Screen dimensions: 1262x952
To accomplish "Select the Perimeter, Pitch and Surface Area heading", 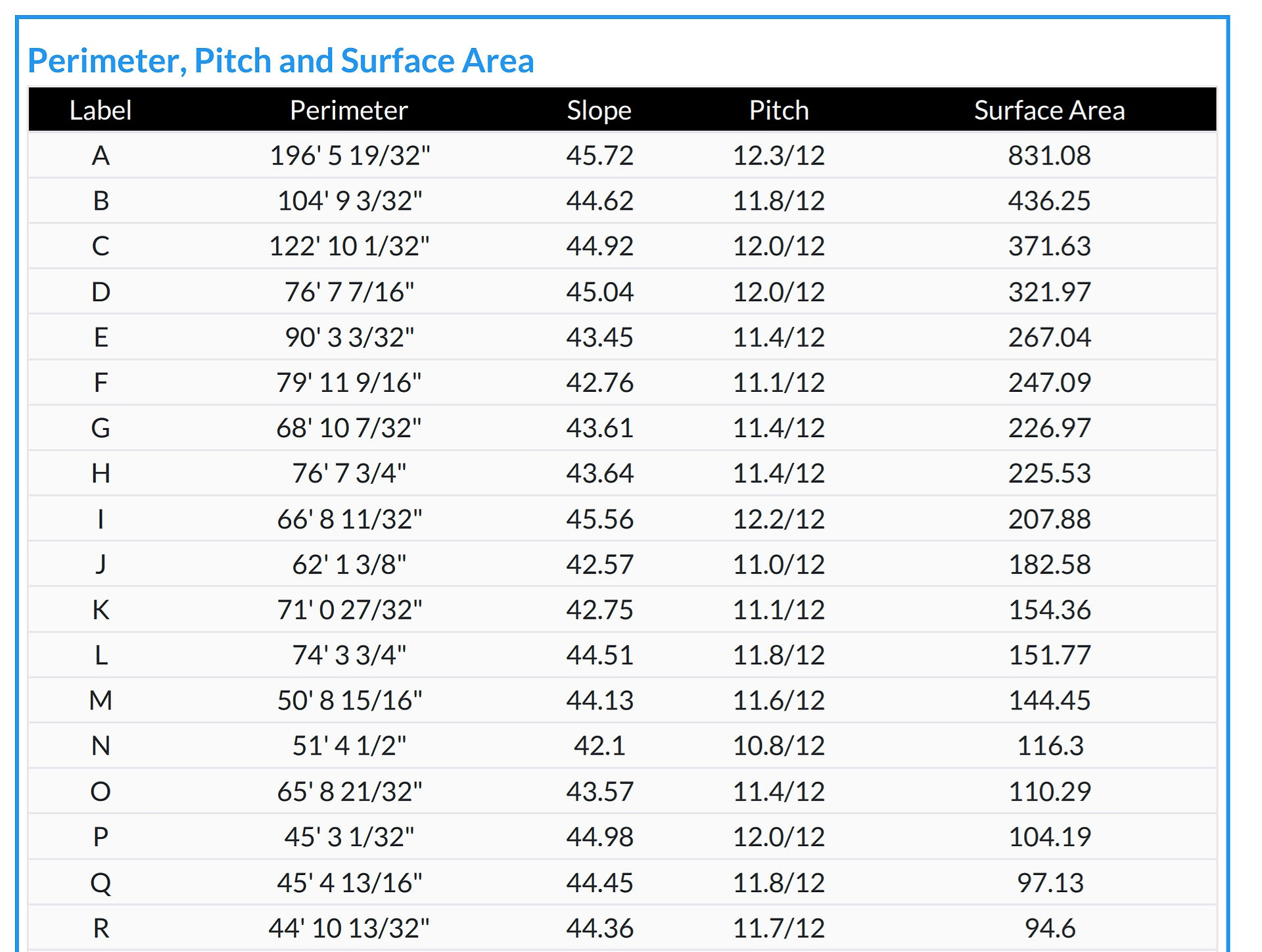I will coord(281,60).
